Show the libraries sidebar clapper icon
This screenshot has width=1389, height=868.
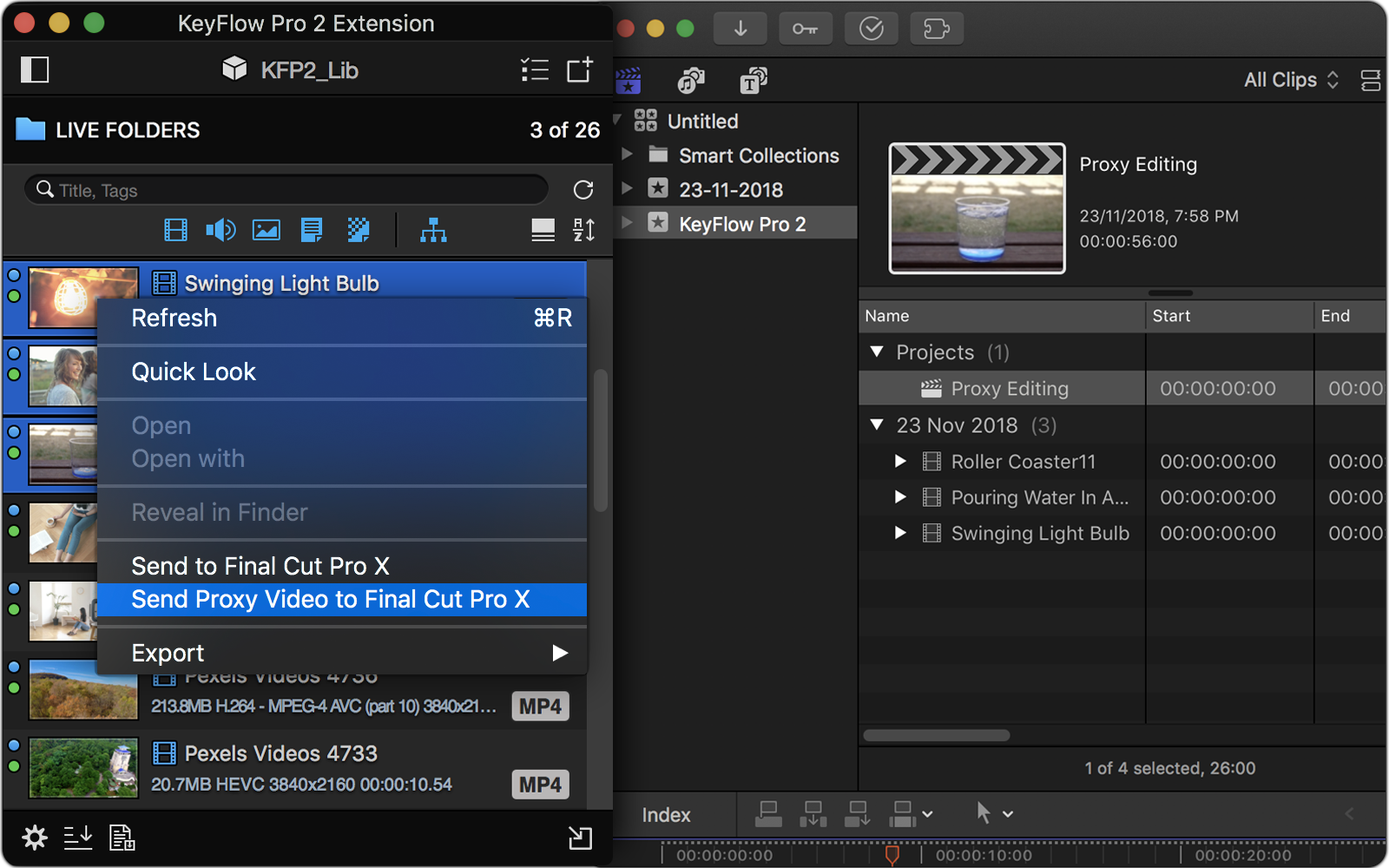(629, 81)
